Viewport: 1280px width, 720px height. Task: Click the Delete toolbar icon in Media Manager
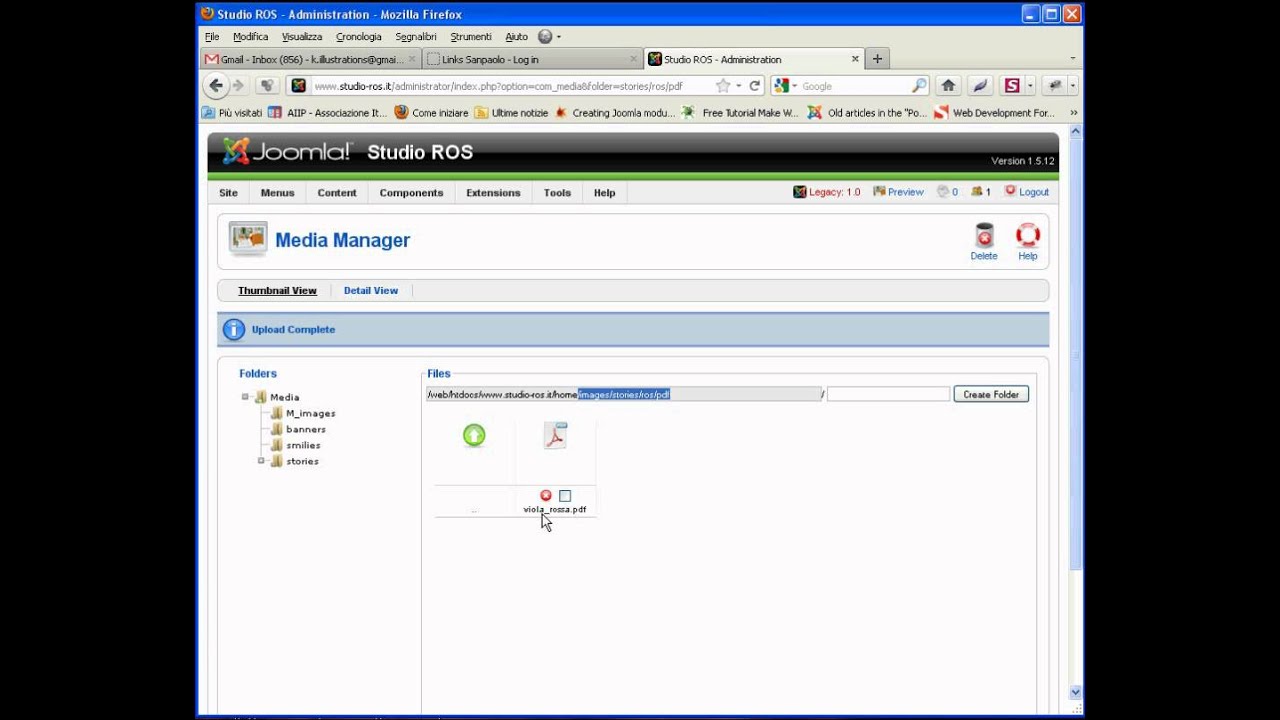pyautogui.click(x=984, y=242)
